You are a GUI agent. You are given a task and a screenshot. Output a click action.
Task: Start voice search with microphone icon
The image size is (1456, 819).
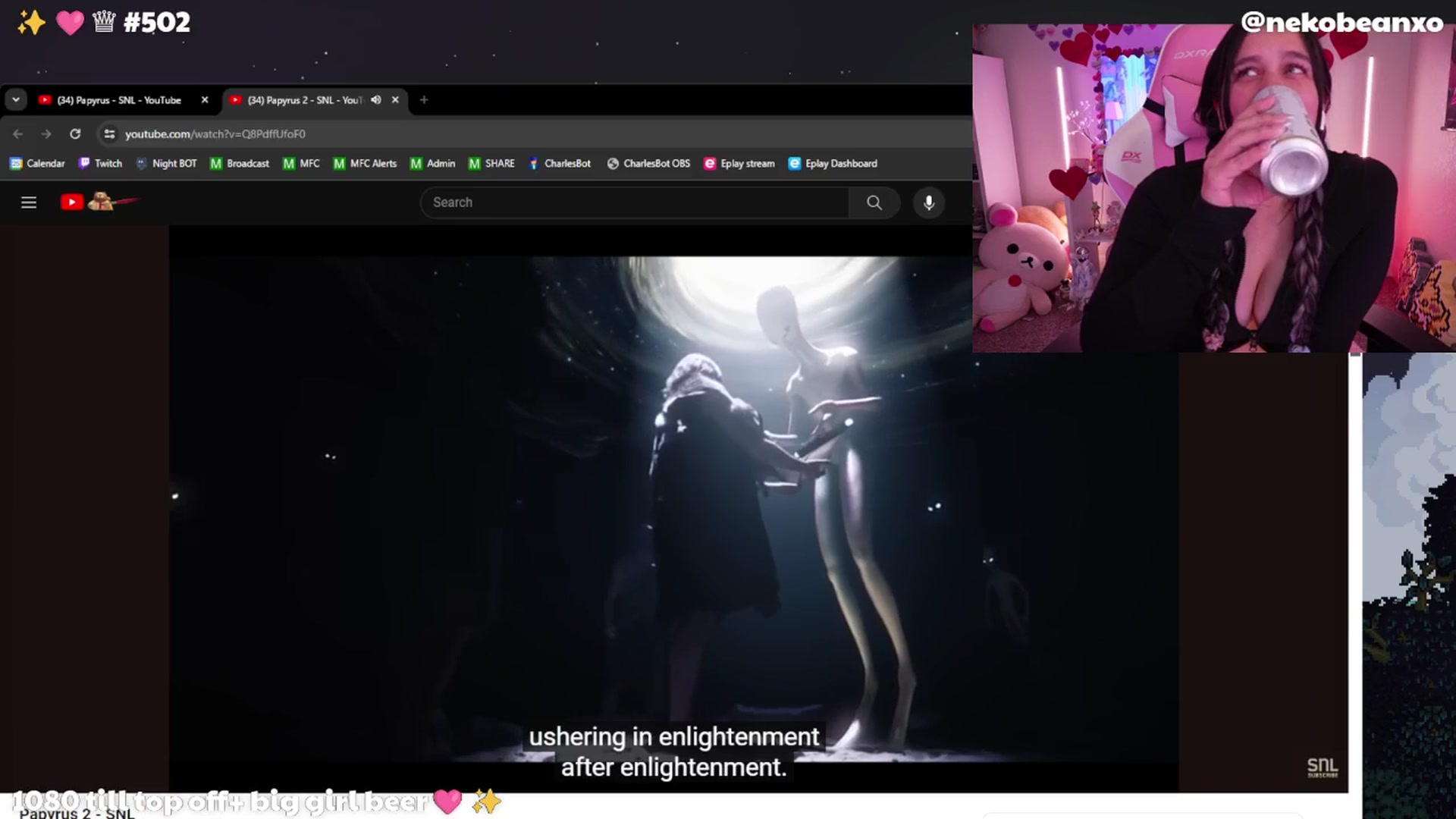(929, 202)
